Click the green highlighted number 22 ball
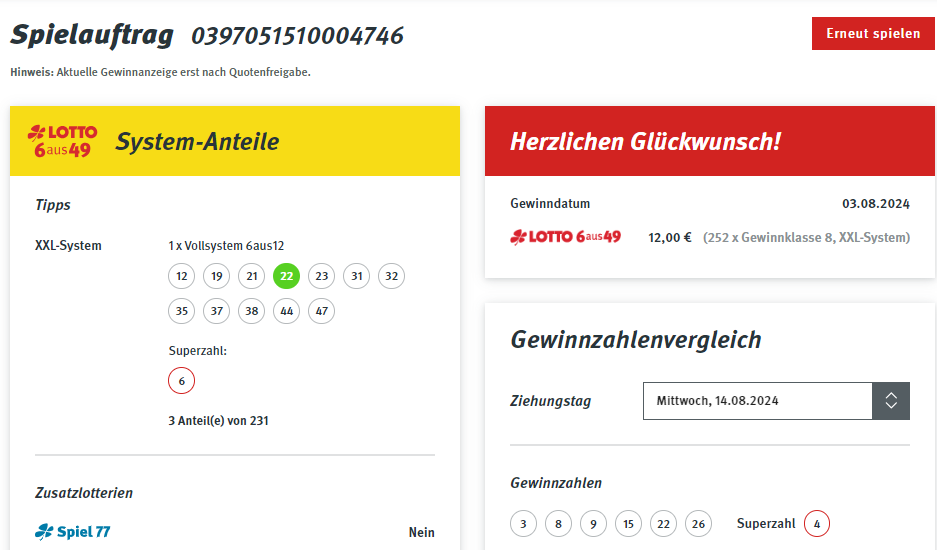 pos(286,276)
